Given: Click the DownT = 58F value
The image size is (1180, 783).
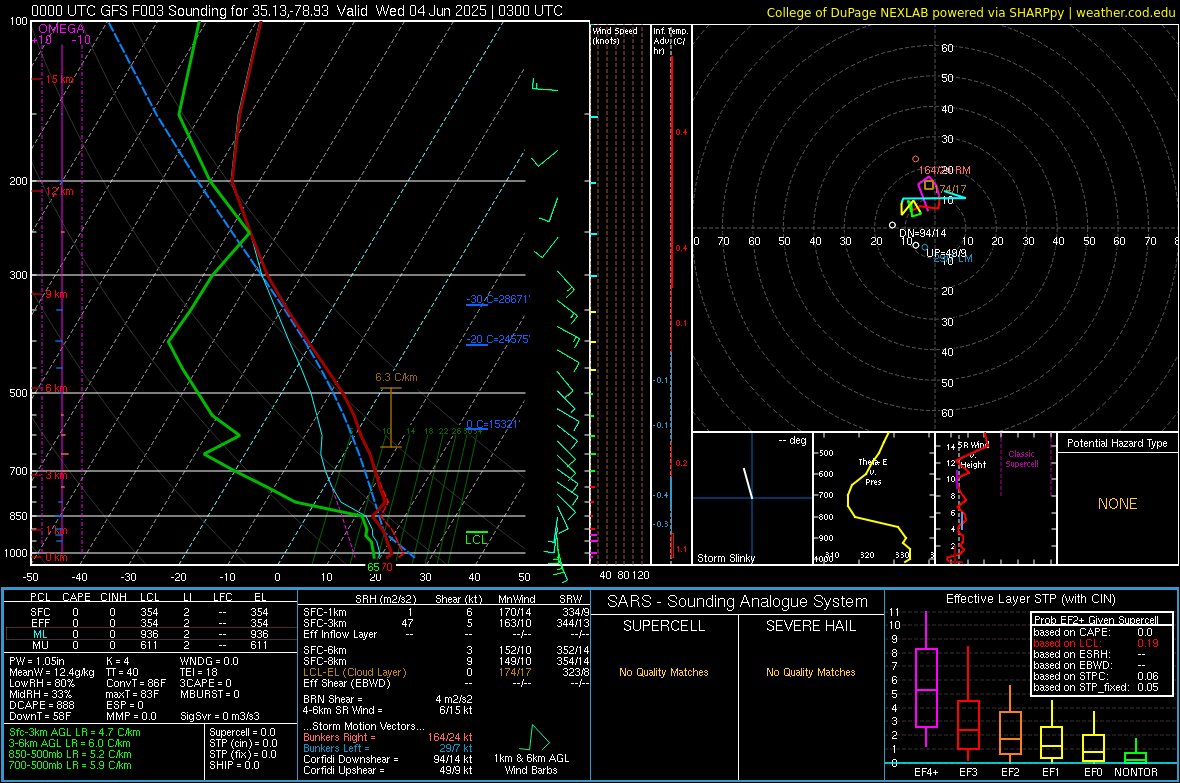Looking at the screenshot, I should pos(39,717).
